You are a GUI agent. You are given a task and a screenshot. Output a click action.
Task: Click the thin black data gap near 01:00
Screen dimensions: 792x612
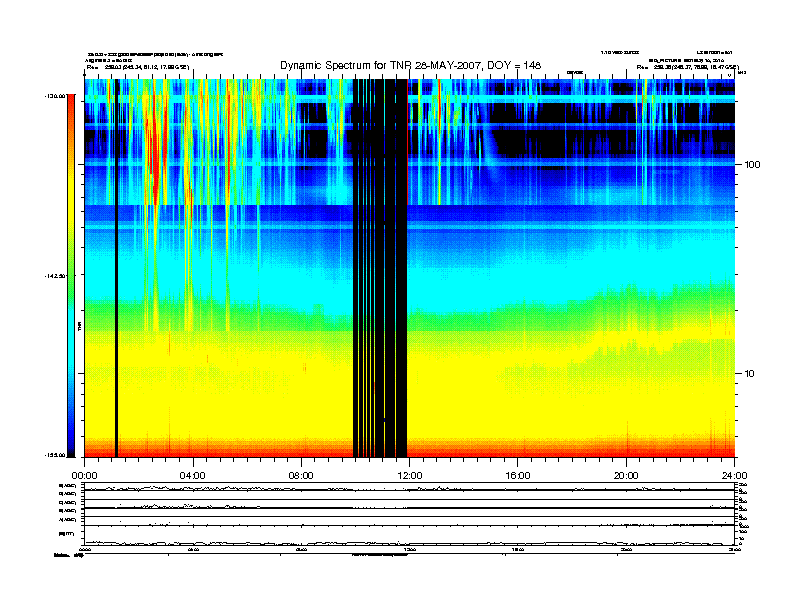pos(117,268)
